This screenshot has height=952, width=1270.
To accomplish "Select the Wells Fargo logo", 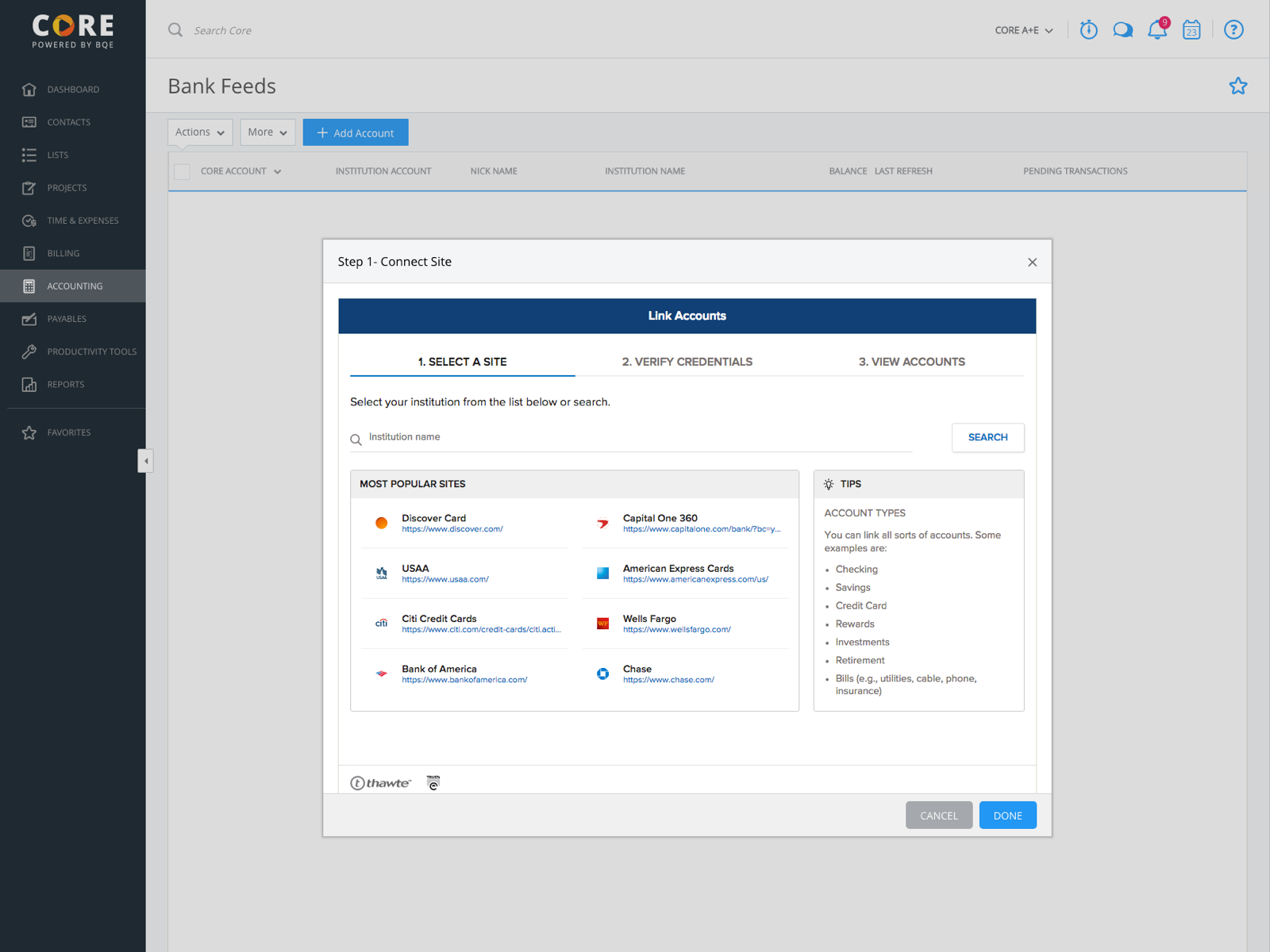I will [x=603, y=624].
